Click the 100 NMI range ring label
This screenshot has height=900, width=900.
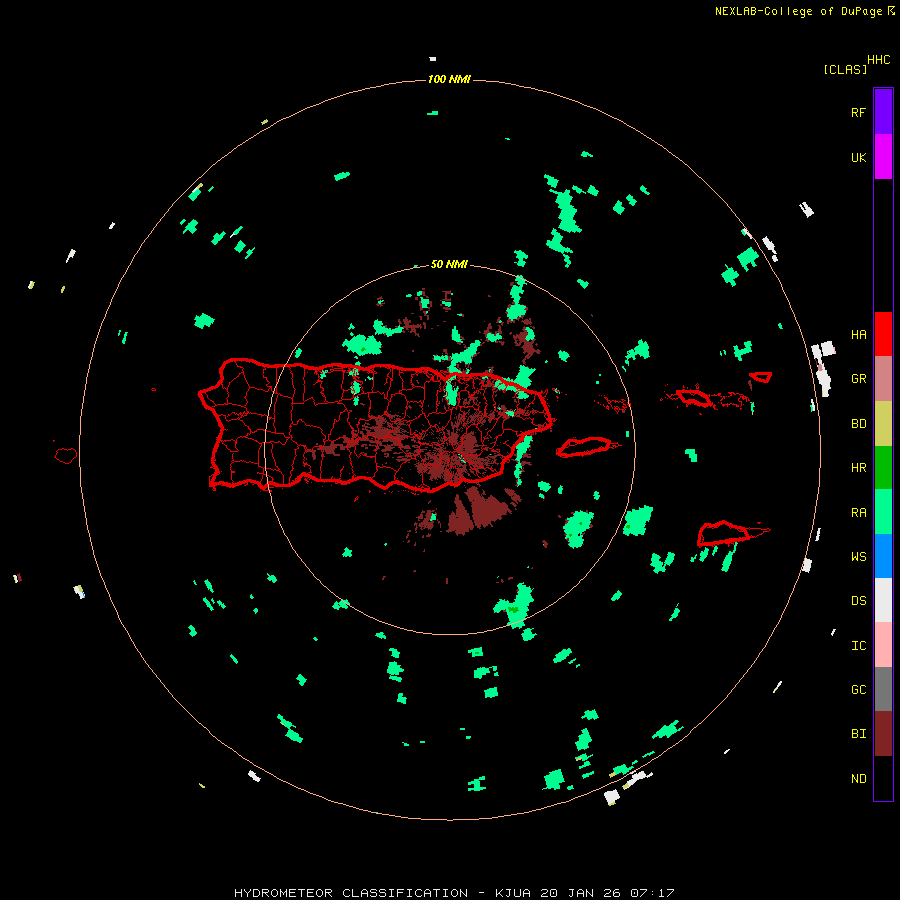click(x=449, y=79)
